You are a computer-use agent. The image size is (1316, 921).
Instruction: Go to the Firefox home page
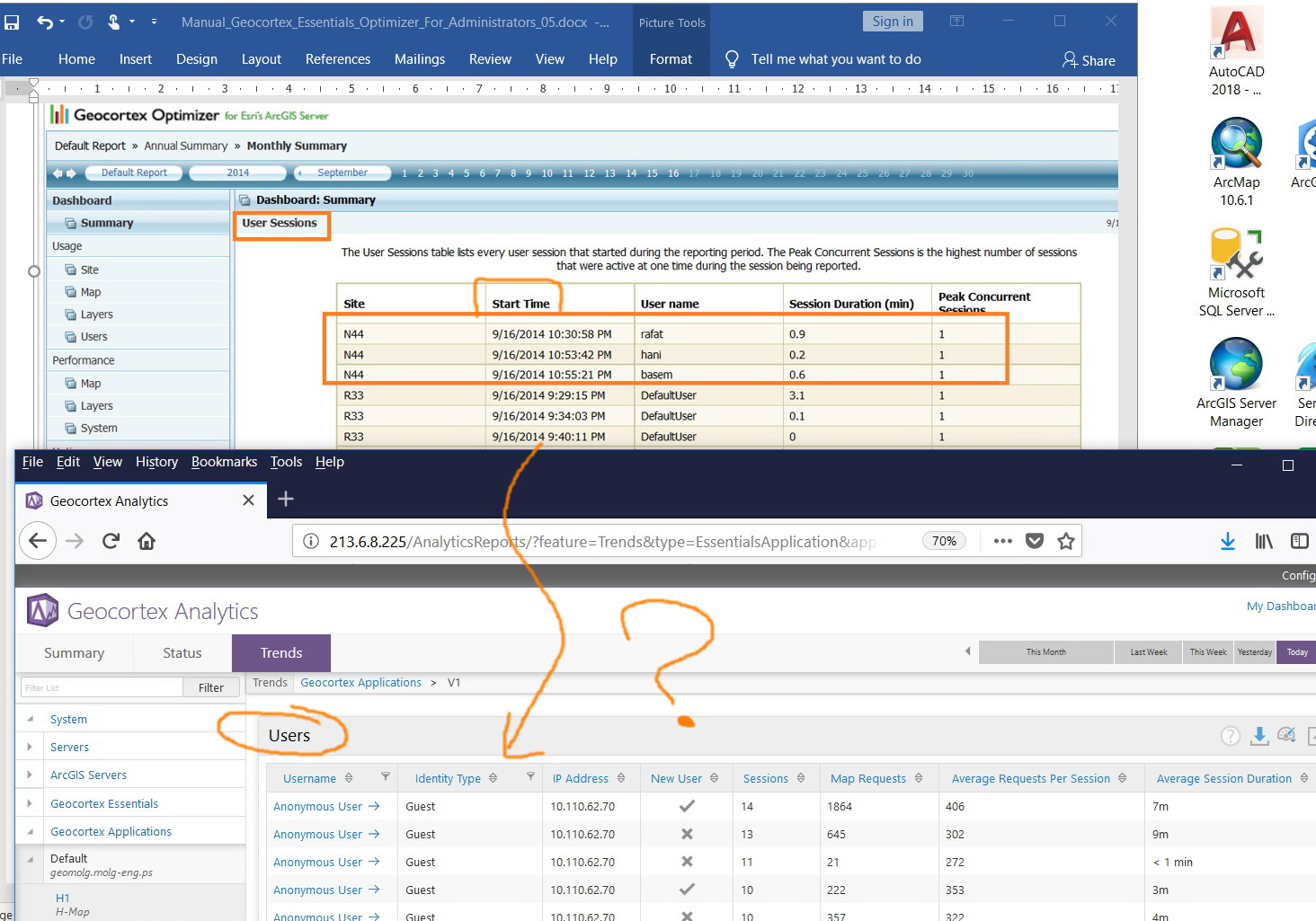click(147, 541)
